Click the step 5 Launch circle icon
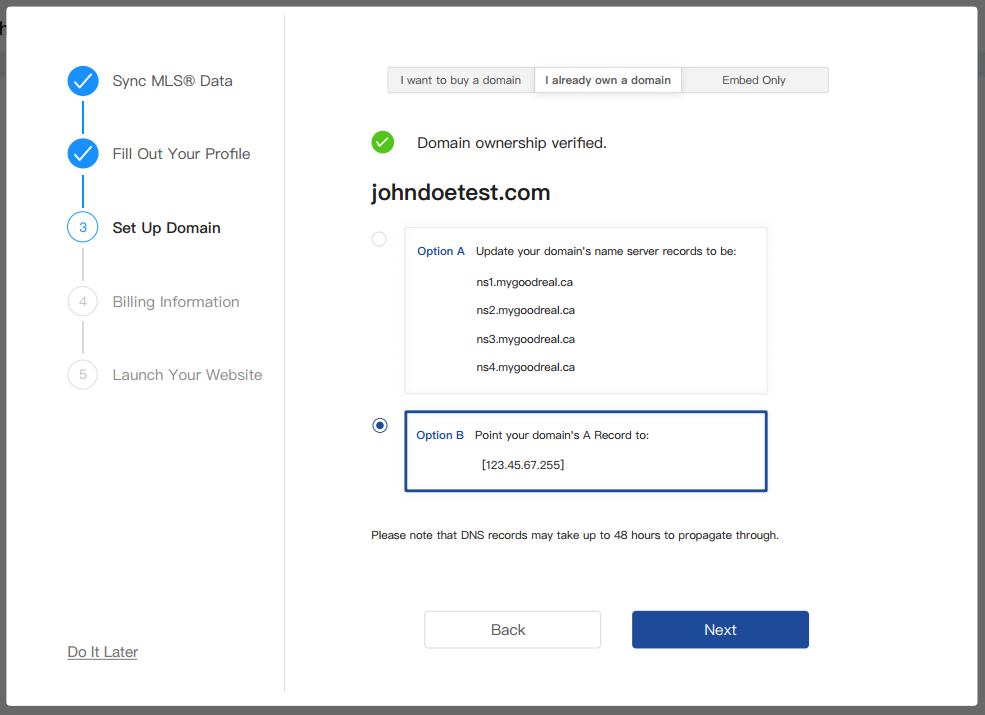The width and height of the screenshot is (985, 715). (83, 375)
